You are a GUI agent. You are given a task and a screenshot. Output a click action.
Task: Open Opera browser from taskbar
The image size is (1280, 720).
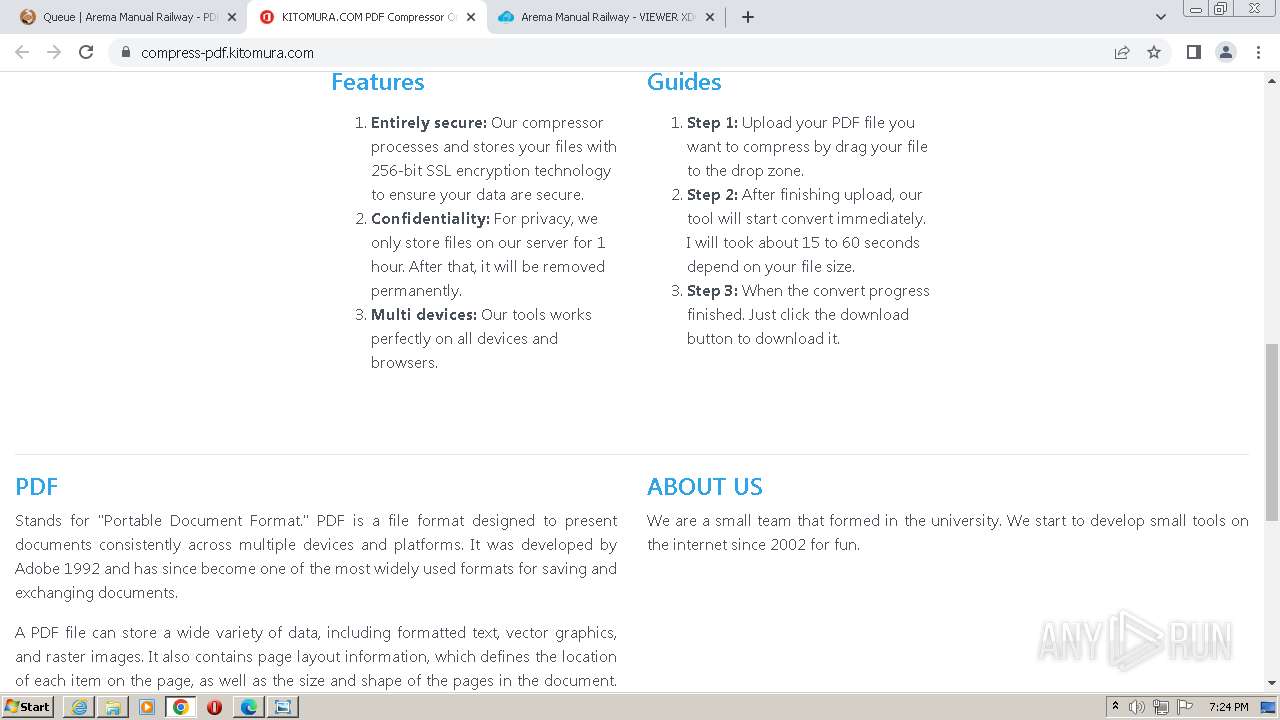coord(214,707)
